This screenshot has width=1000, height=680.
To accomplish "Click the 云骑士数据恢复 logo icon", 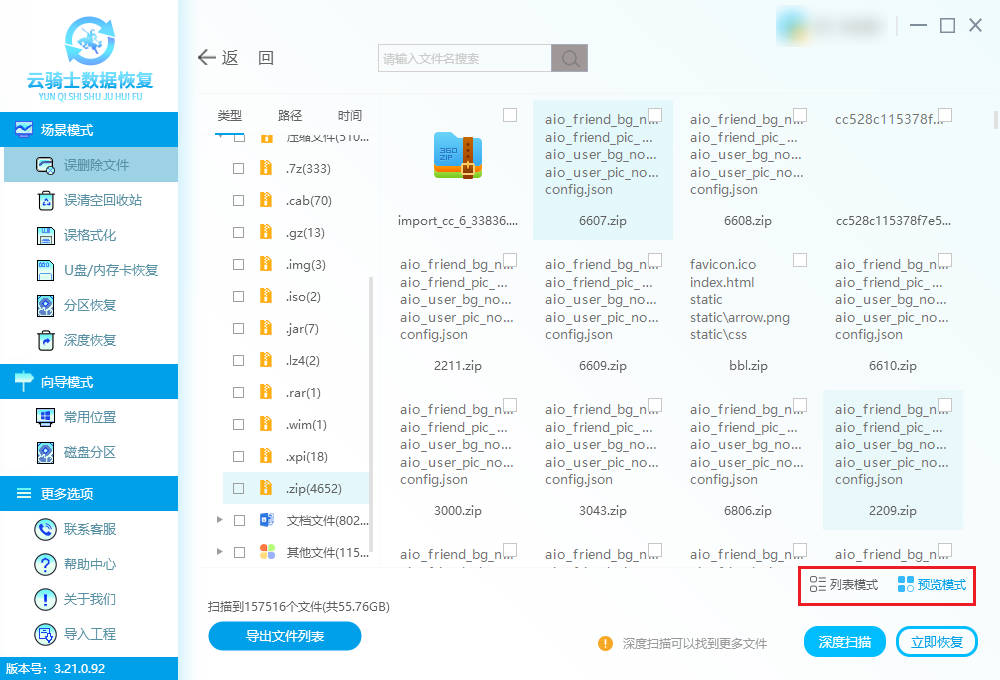I will pyautogui.click(x=90, y=41).
